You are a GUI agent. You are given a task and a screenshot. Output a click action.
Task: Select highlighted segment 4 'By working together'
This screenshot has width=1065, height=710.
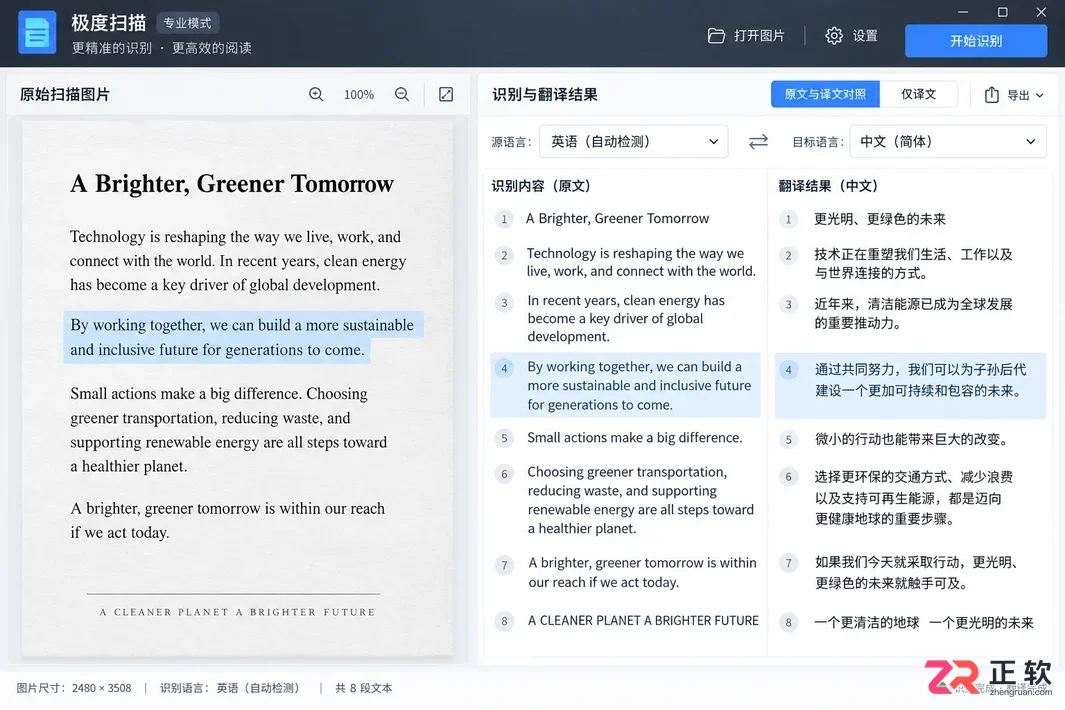pyautogui.click(x=625, y=385)
